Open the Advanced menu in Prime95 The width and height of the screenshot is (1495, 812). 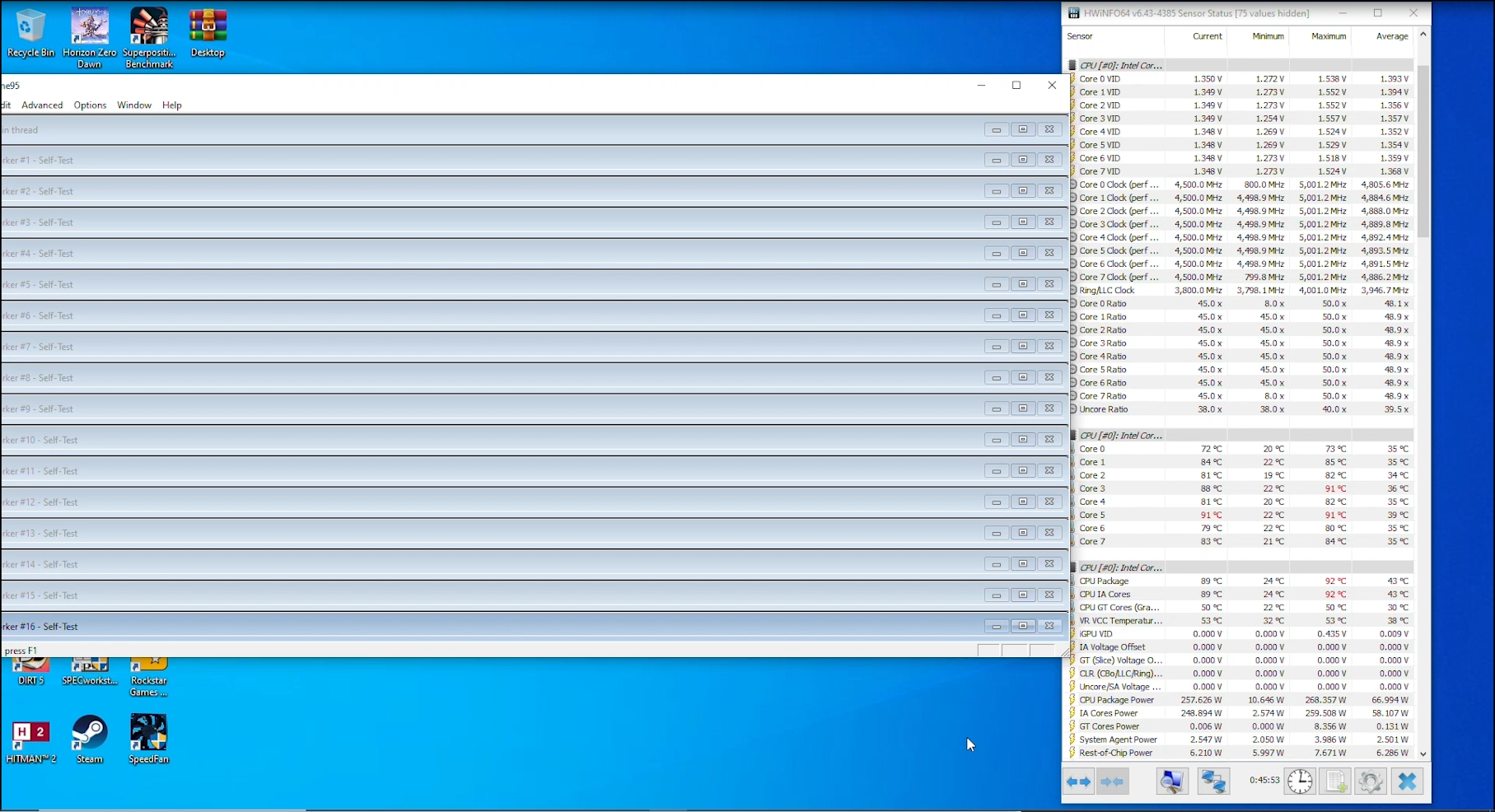(42, 105)
